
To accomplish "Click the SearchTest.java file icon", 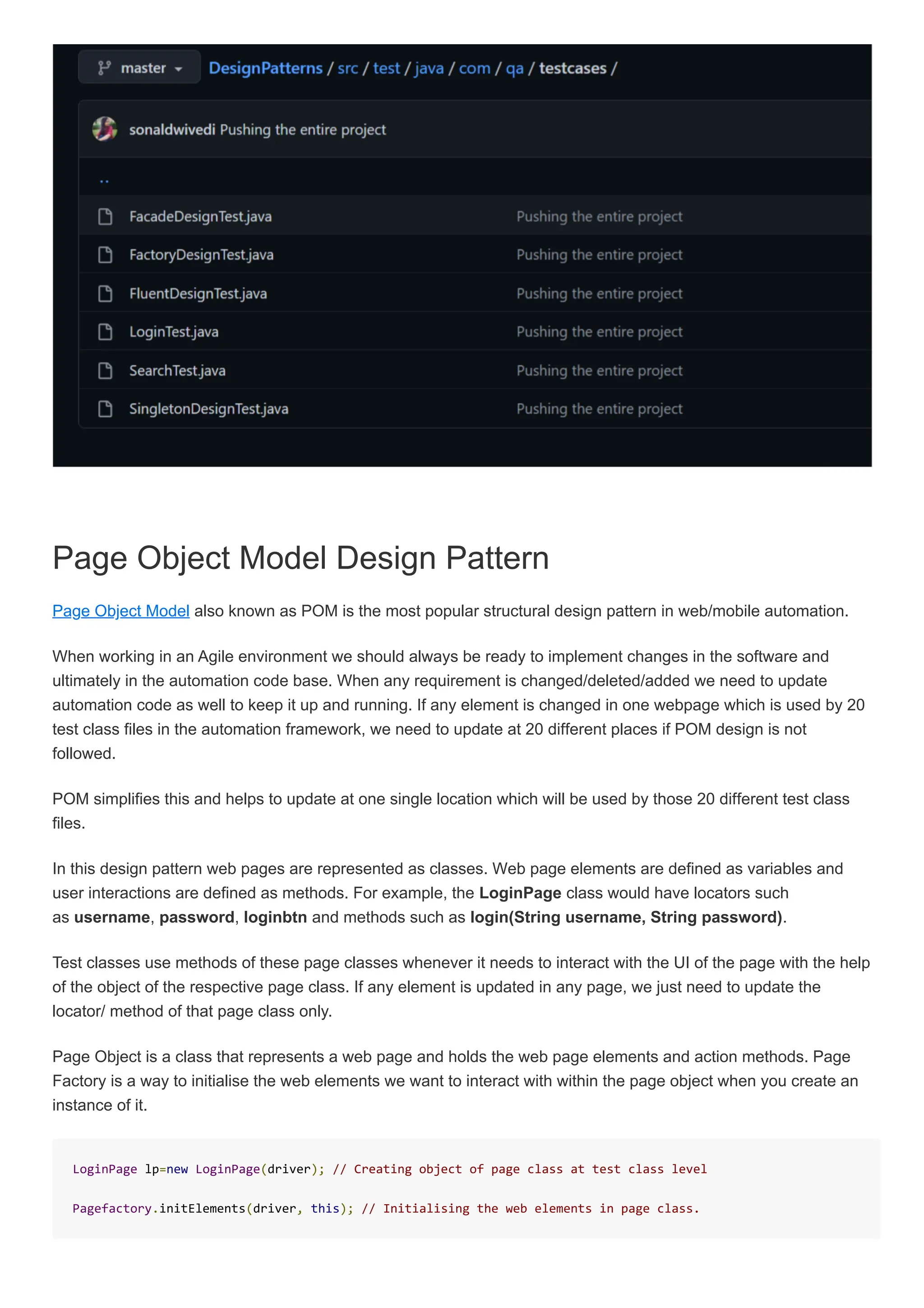I will pyautogui.click(x=105, y=370).
